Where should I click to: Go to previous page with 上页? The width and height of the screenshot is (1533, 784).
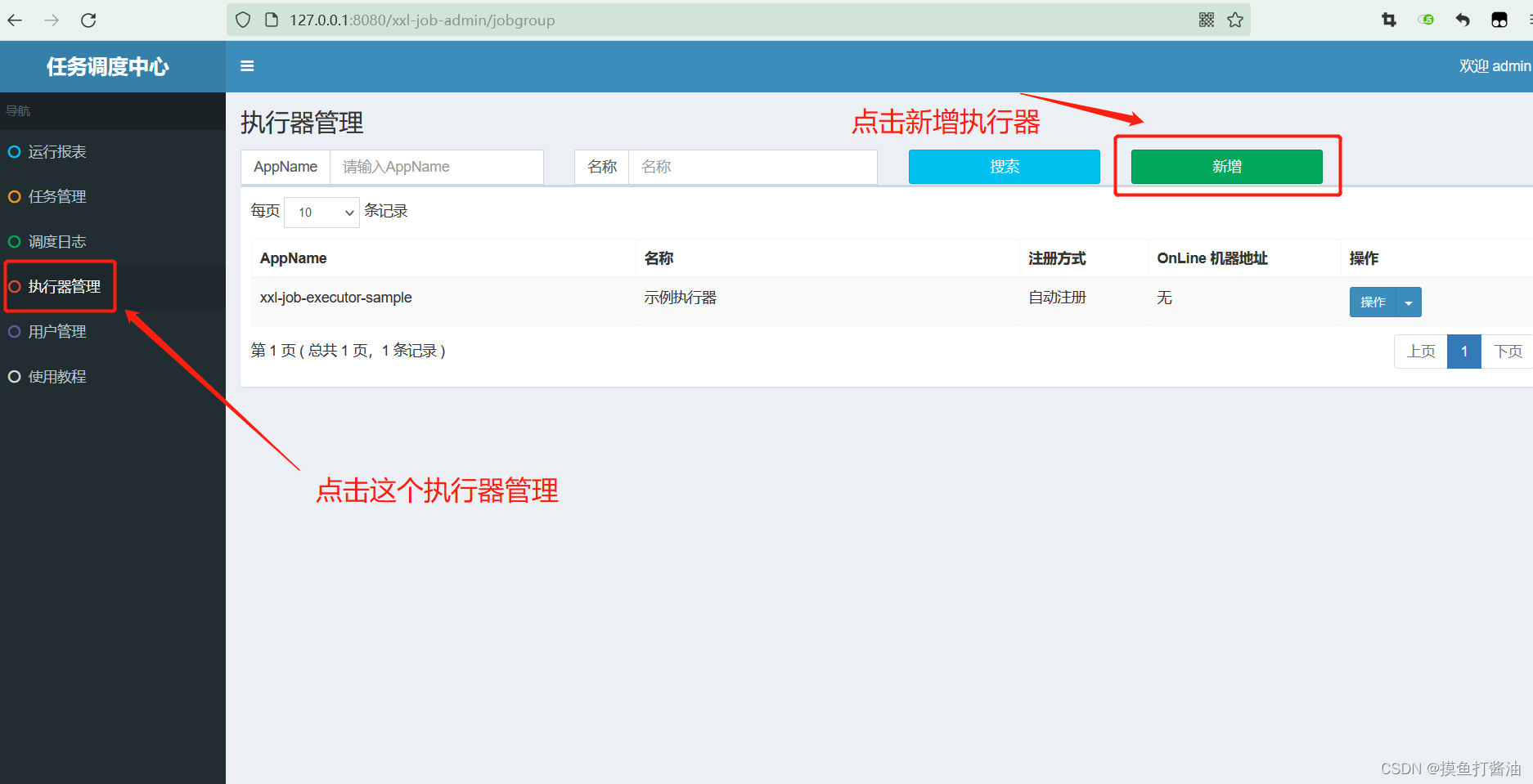pyautogui.click(x=1421, y=352)
